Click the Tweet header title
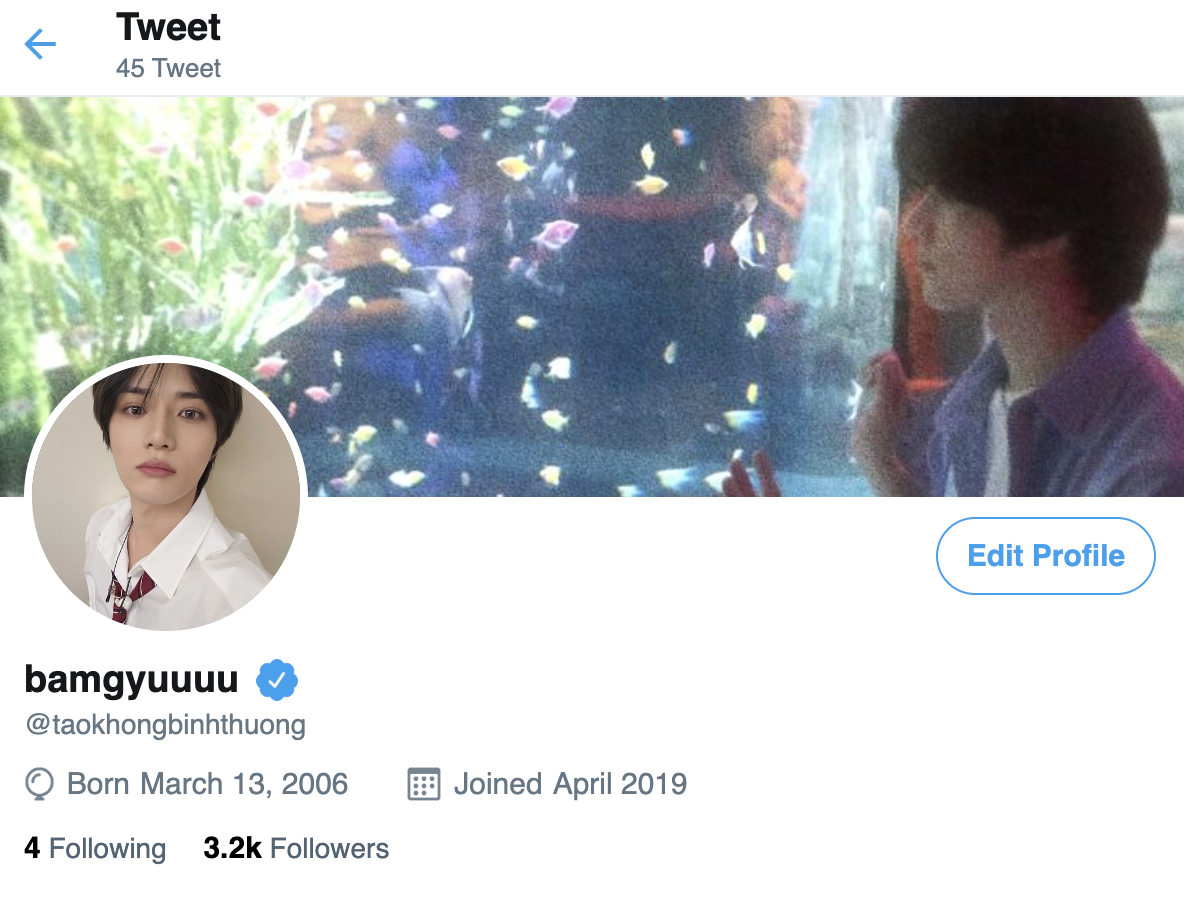This screenshot has width=1184, height=904. click(x=168, y=27)
